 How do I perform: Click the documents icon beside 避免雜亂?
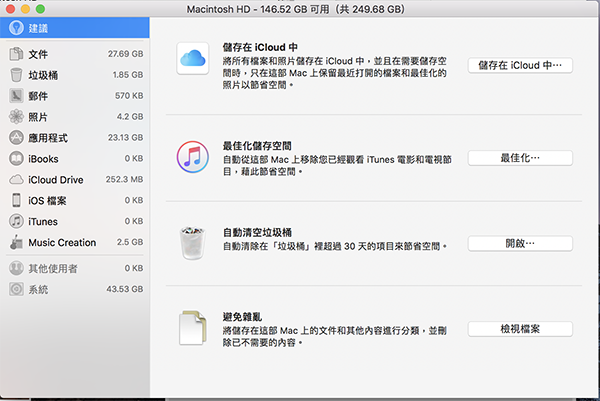[192, 328]
